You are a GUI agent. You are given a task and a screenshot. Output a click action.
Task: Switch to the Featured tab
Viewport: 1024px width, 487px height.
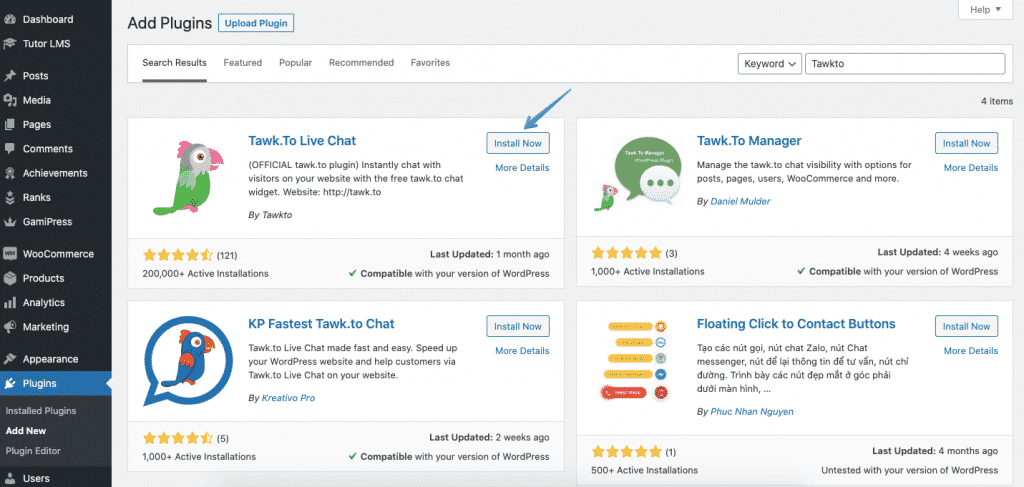pyautogui.click(x=243, y=63)
